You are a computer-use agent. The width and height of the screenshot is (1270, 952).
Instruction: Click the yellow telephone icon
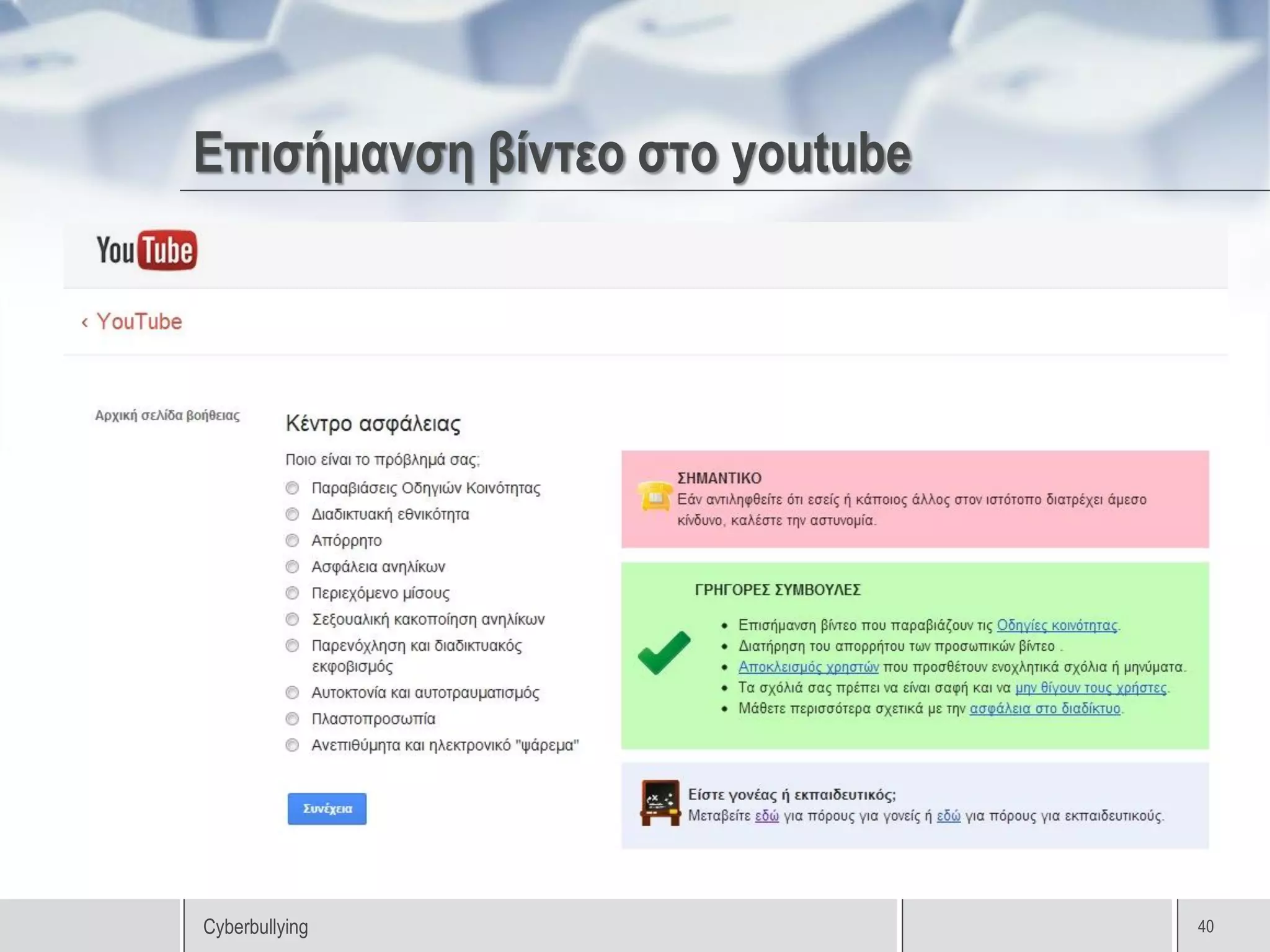(655, 496)
